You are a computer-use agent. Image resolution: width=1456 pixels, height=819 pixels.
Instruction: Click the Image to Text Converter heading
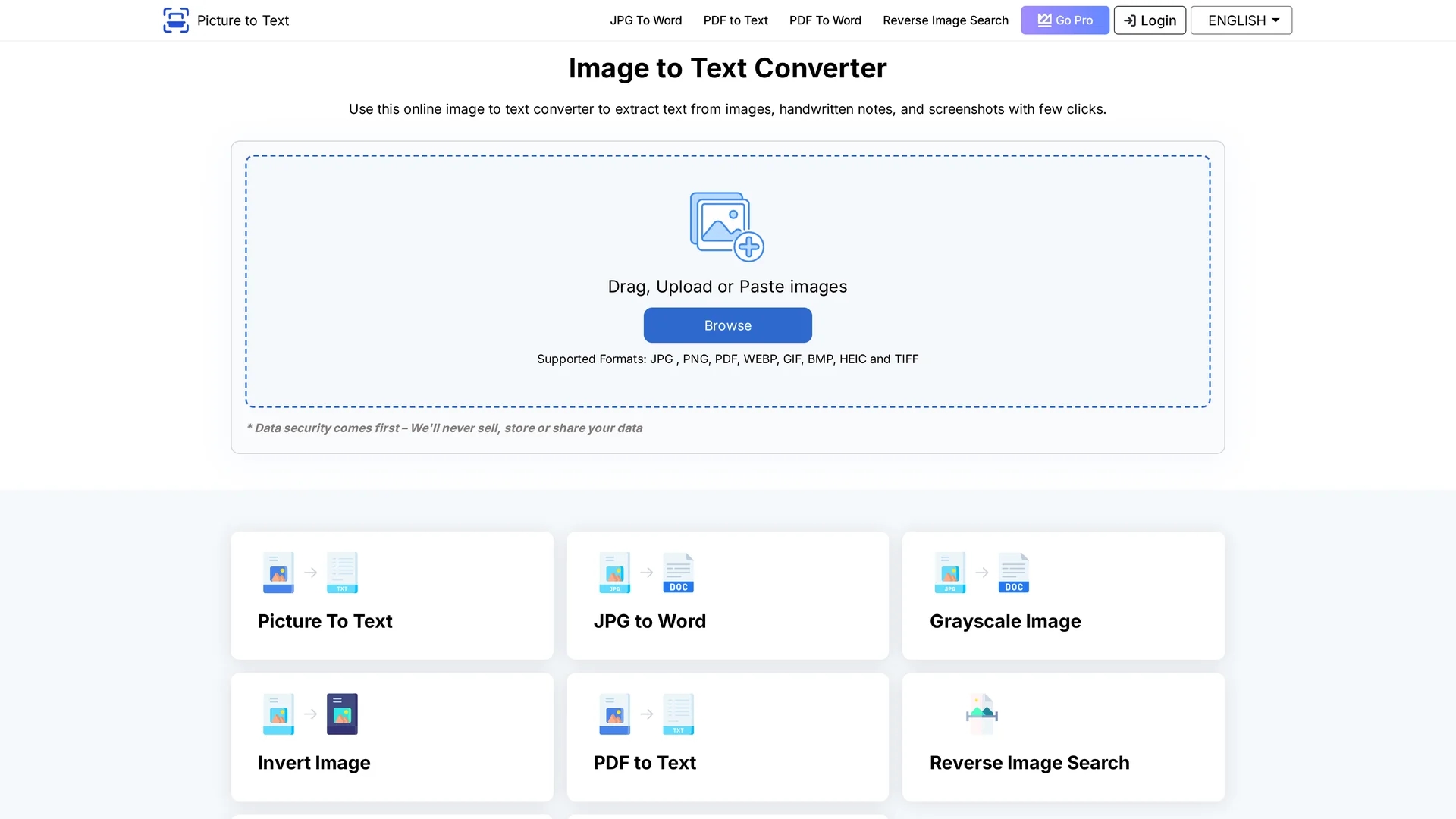point(728,68)
